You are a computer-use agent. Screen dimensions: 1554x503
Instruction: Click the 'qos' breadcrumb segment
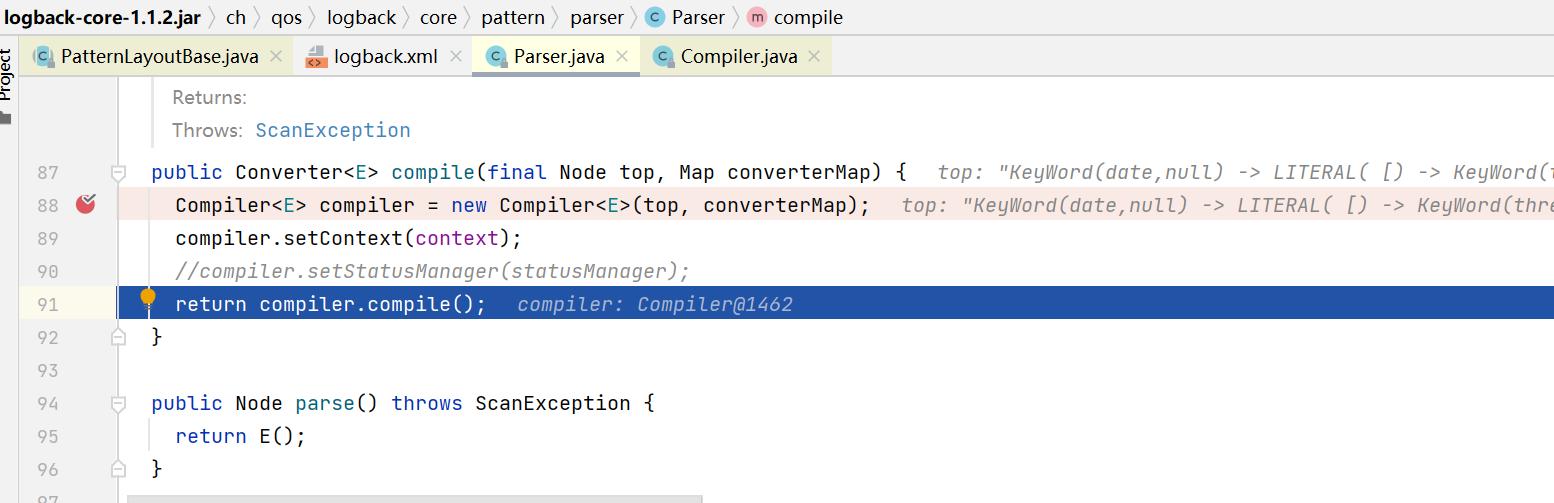click(x=286, y=17)
